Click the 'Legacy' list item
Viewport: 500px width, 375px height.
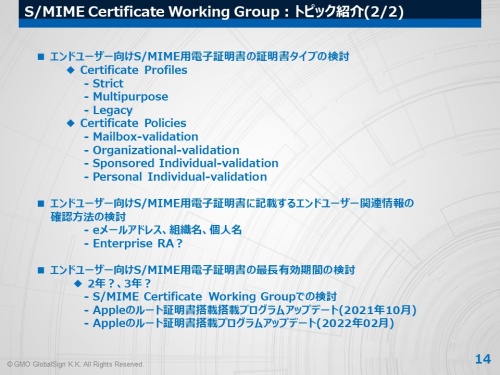coord(112,110)
